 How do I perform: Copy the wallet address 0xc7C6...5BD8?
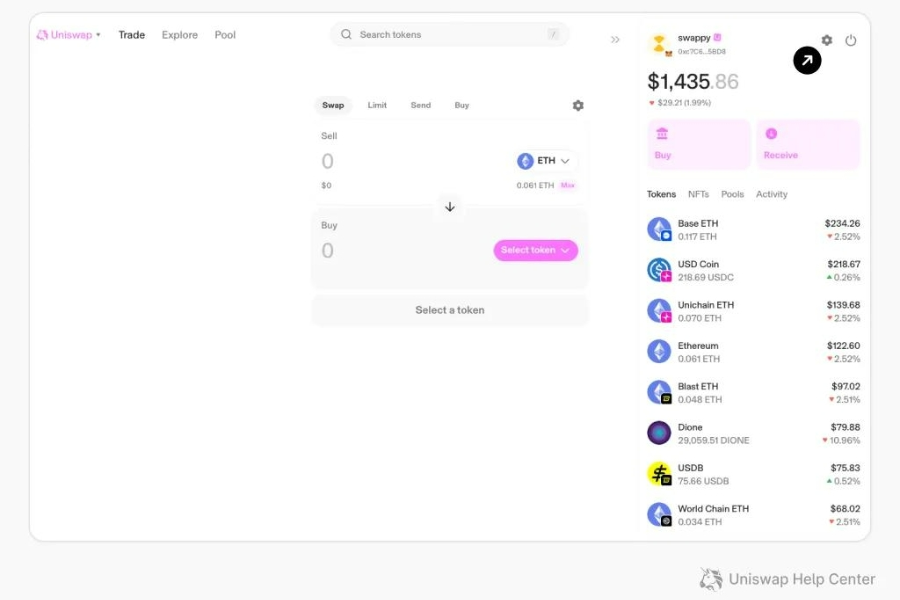point(701,52)
